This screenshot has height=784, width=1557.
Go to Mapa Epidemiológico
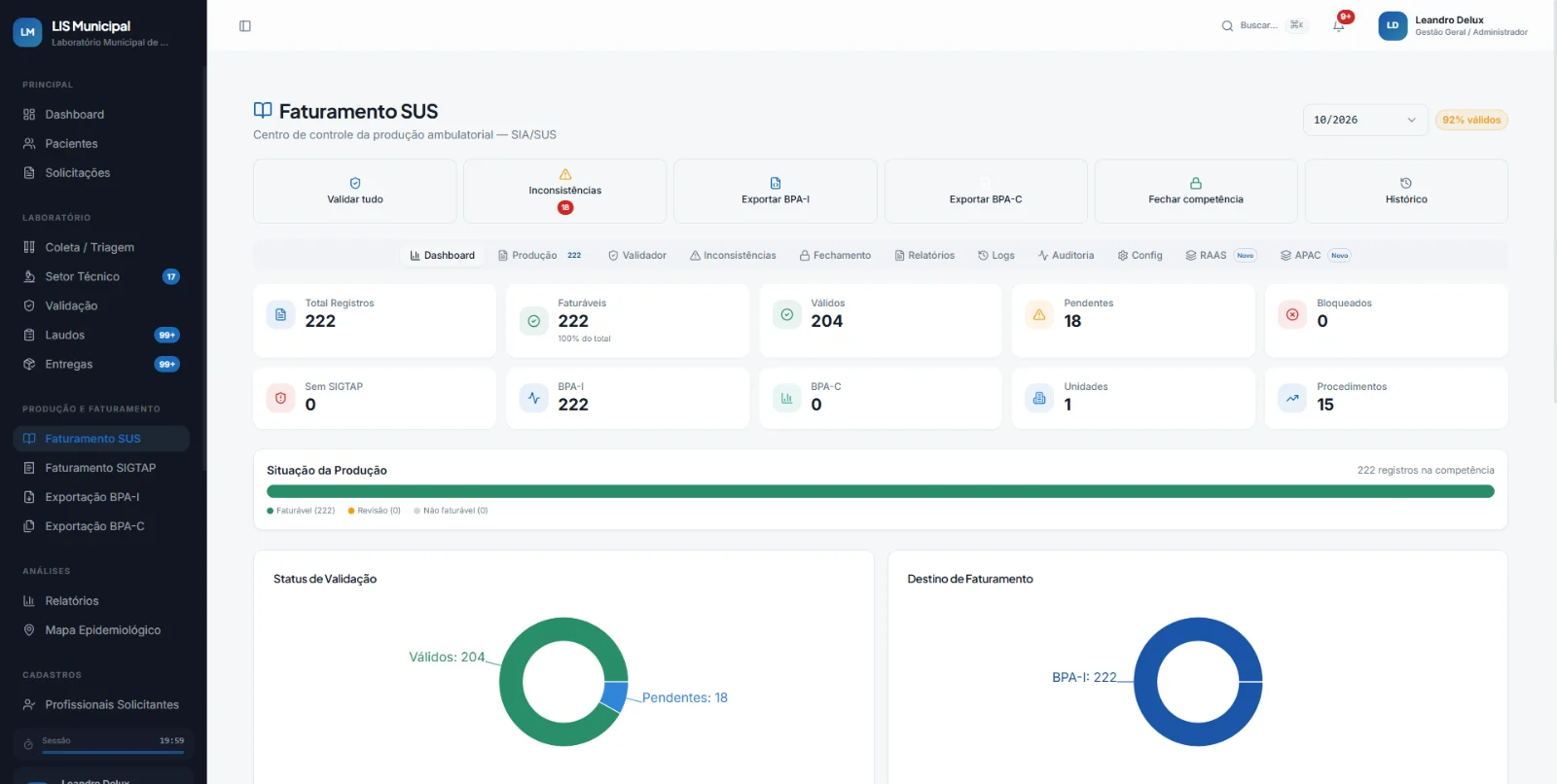pos(101,630)
